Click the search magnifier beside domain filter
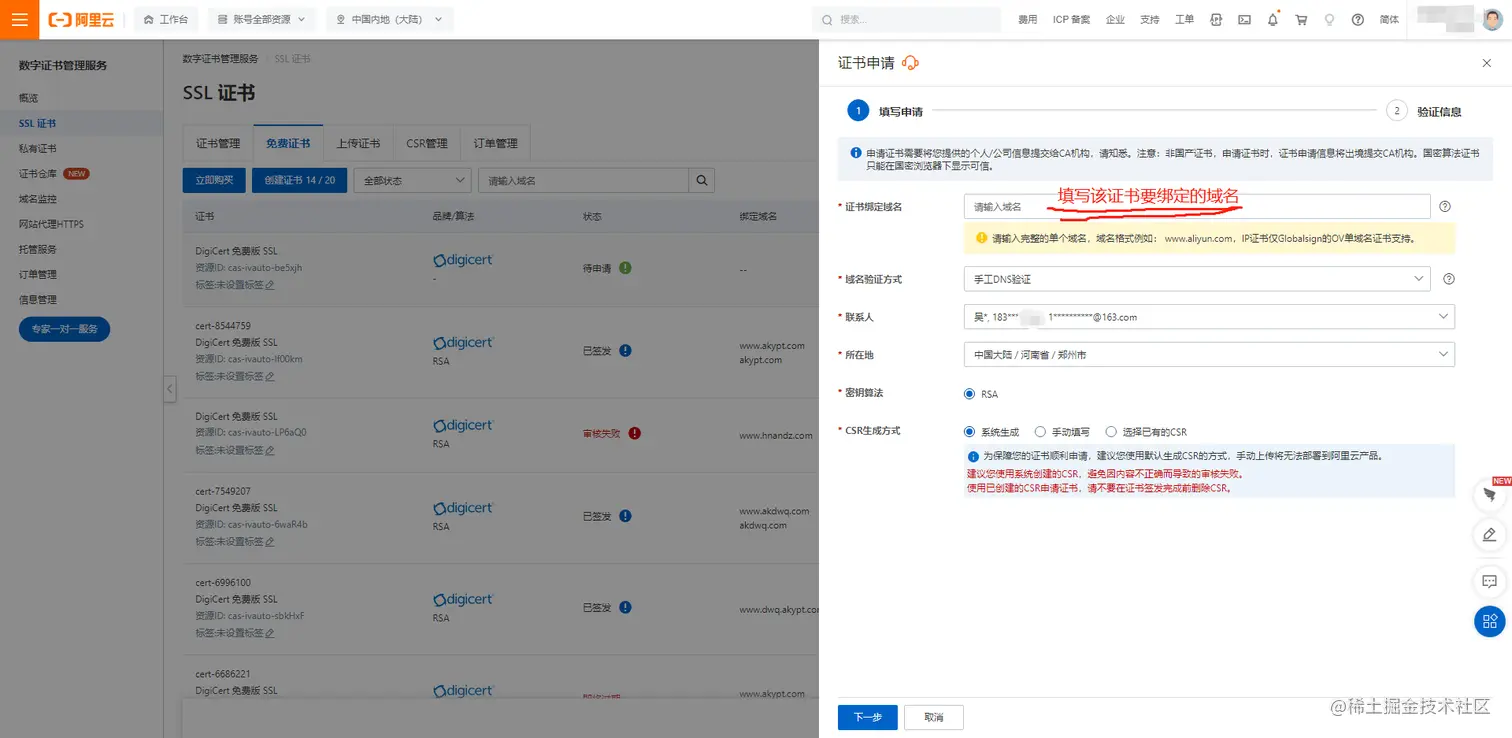The width and height of the screenshot is (1512, 738). (702, 180)
